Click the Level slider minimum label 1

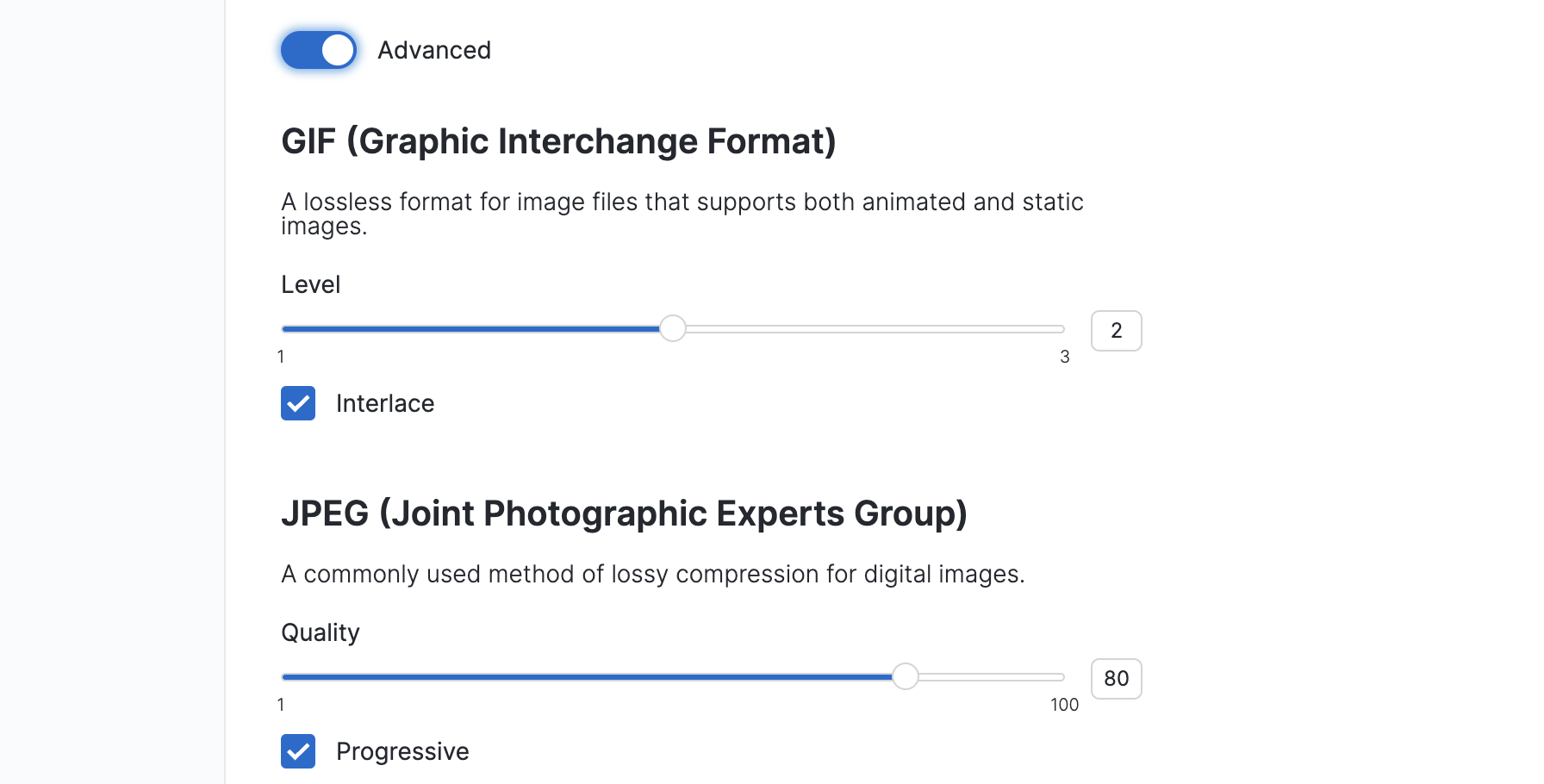click(x=281, y=357)
